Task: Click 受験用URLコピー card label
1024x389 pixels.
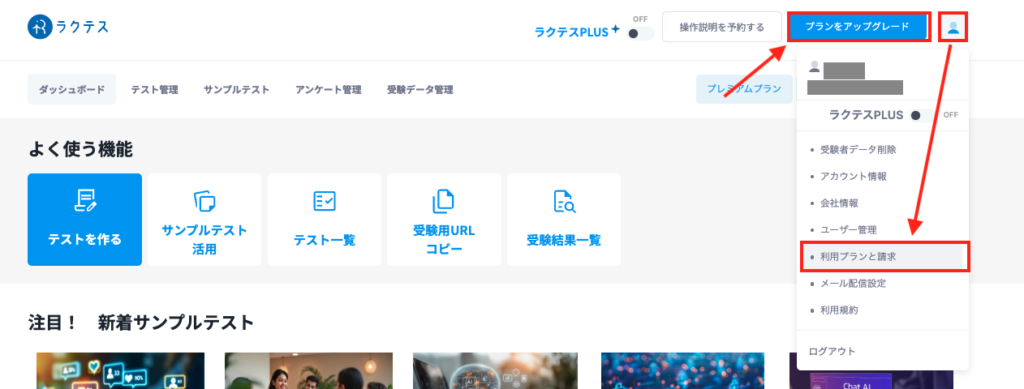Action: click(x=444, y=240)
